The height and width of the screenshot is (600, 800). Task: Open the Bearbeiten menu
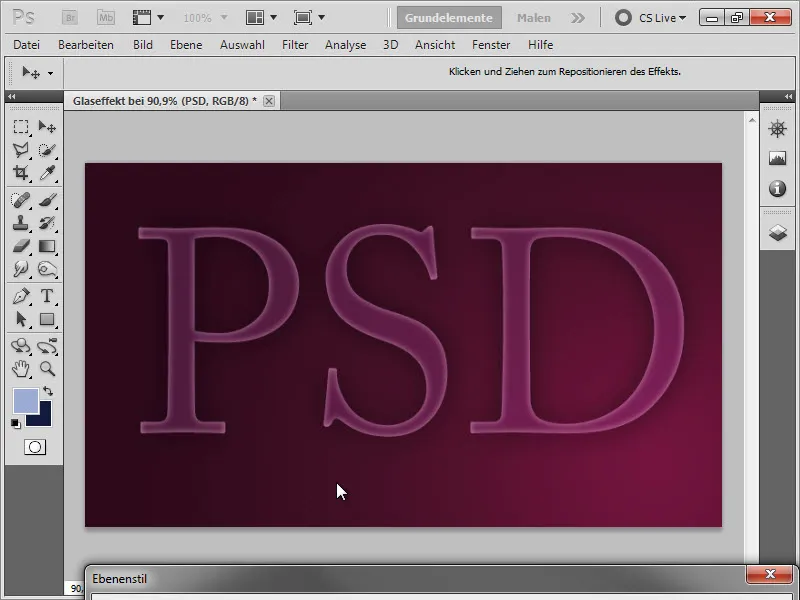coord(86,45)
